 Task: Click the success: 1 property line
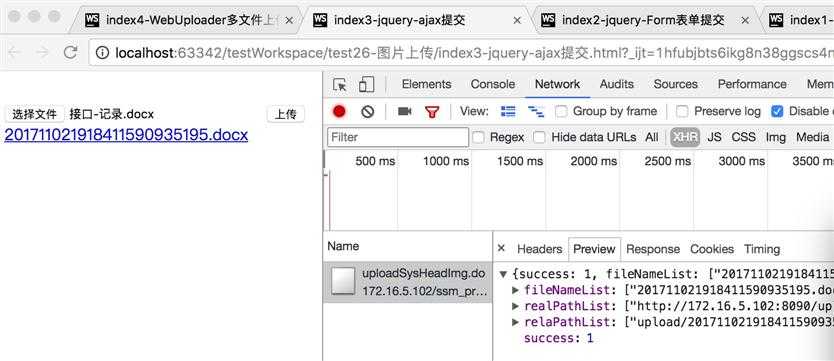pyautogui.click(x=558, y=338)
